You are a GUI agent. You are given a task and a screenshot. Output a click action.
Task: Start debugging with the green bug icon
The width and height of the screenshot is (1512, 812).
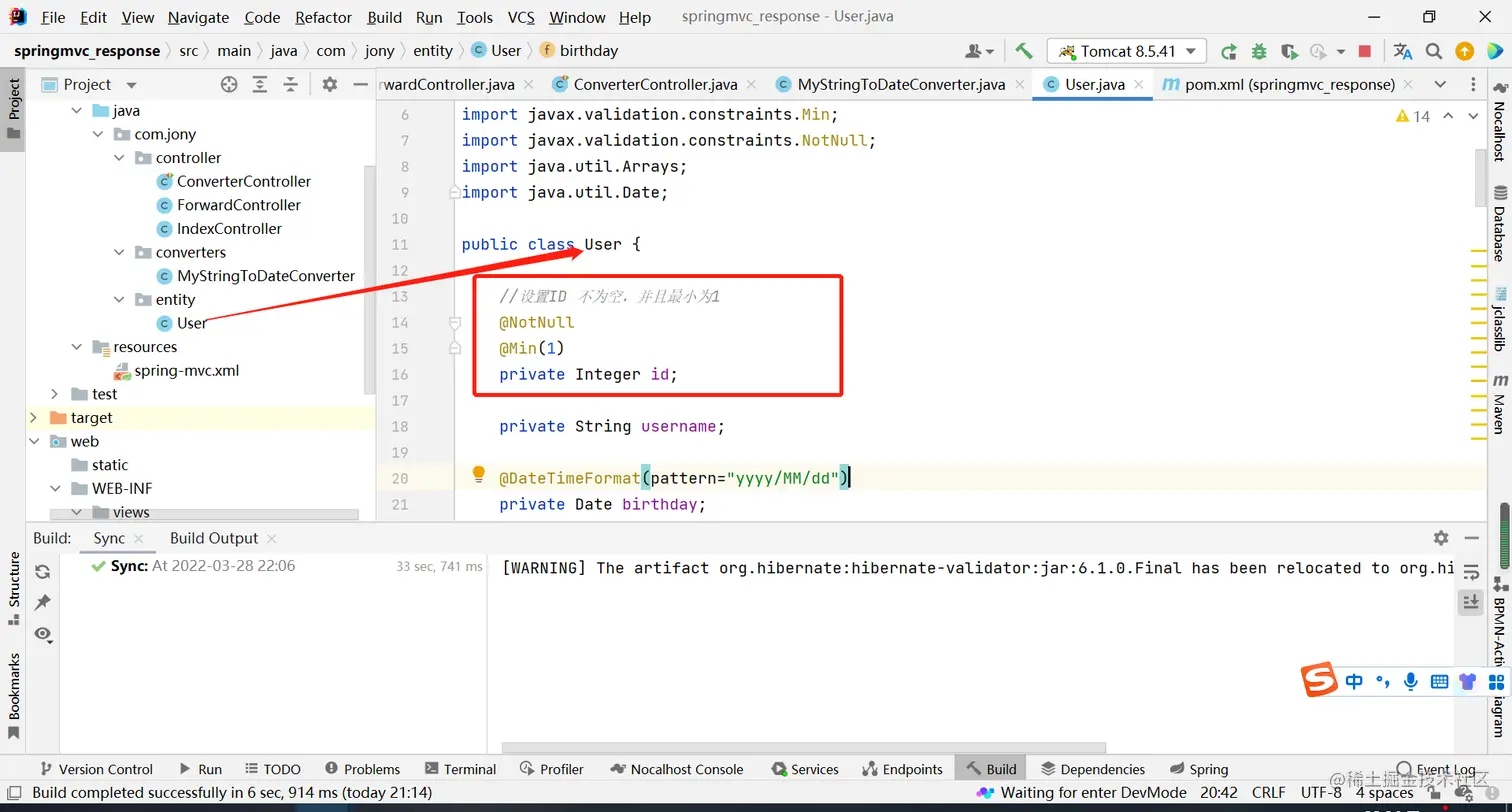tap(1259, 51)
